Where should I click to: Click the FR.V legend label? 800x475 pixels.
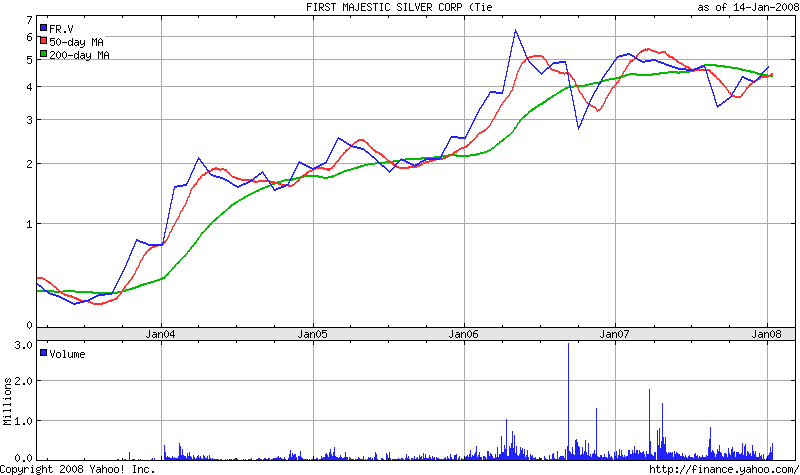[61, 29]
